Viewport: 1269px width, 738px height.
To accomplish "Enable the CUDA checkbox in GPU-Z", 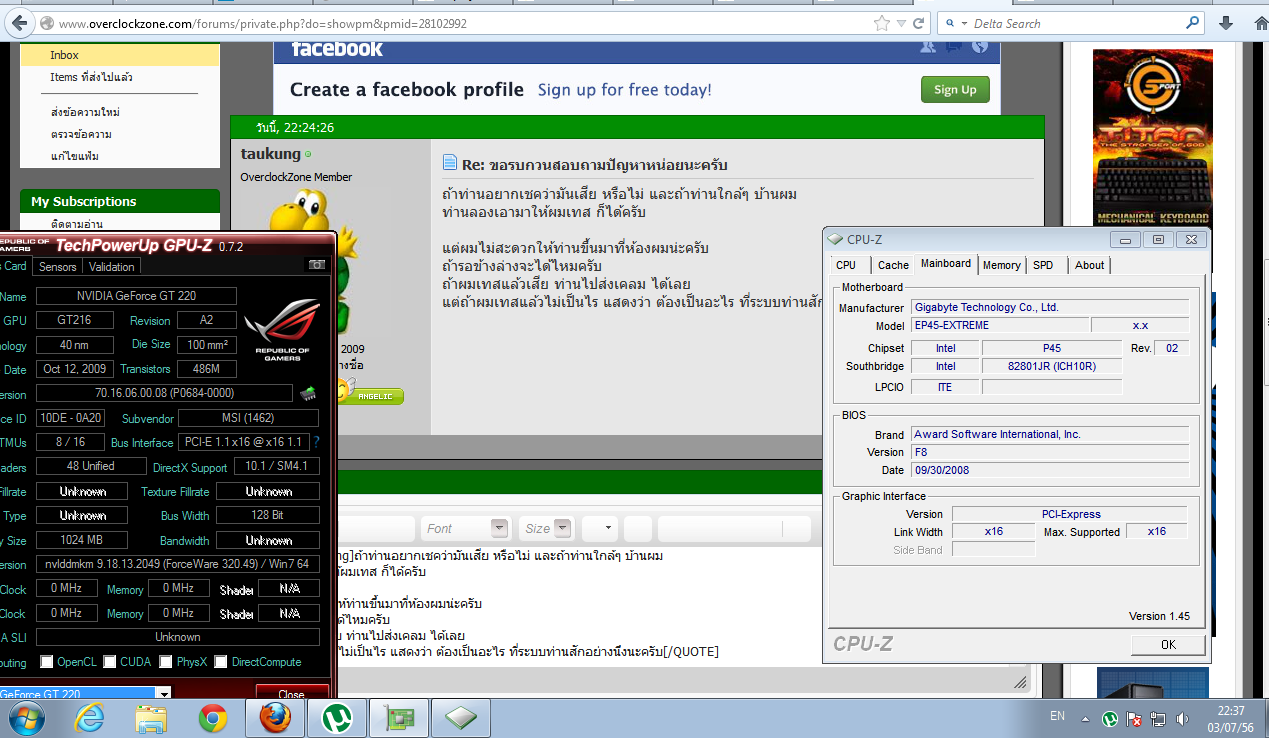I will click(110, 662).
